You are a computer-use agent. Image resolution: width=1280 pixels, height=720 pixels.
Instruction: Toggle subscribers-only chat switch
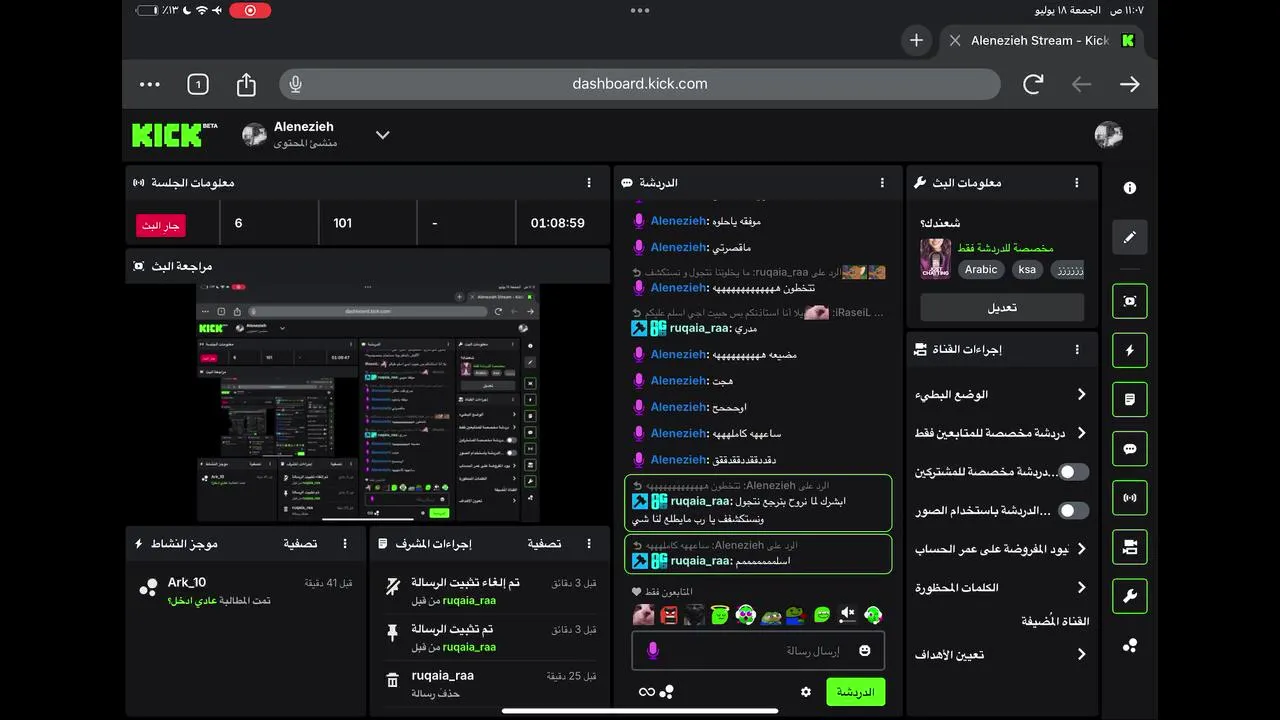point(1073,472)
